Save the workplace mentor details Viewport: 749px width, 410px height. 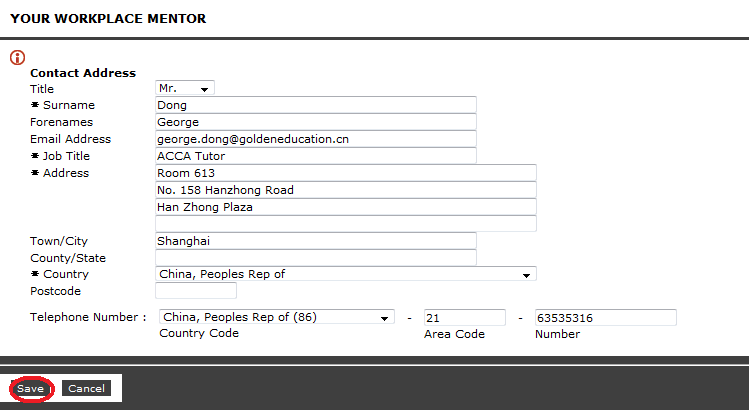(31, 388)
